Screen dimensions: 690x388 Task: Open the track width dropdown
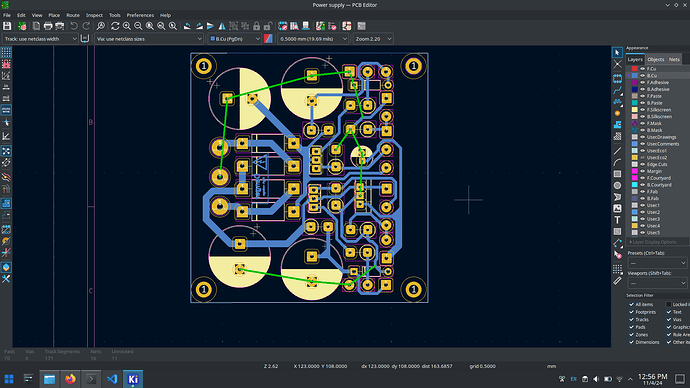40,39
